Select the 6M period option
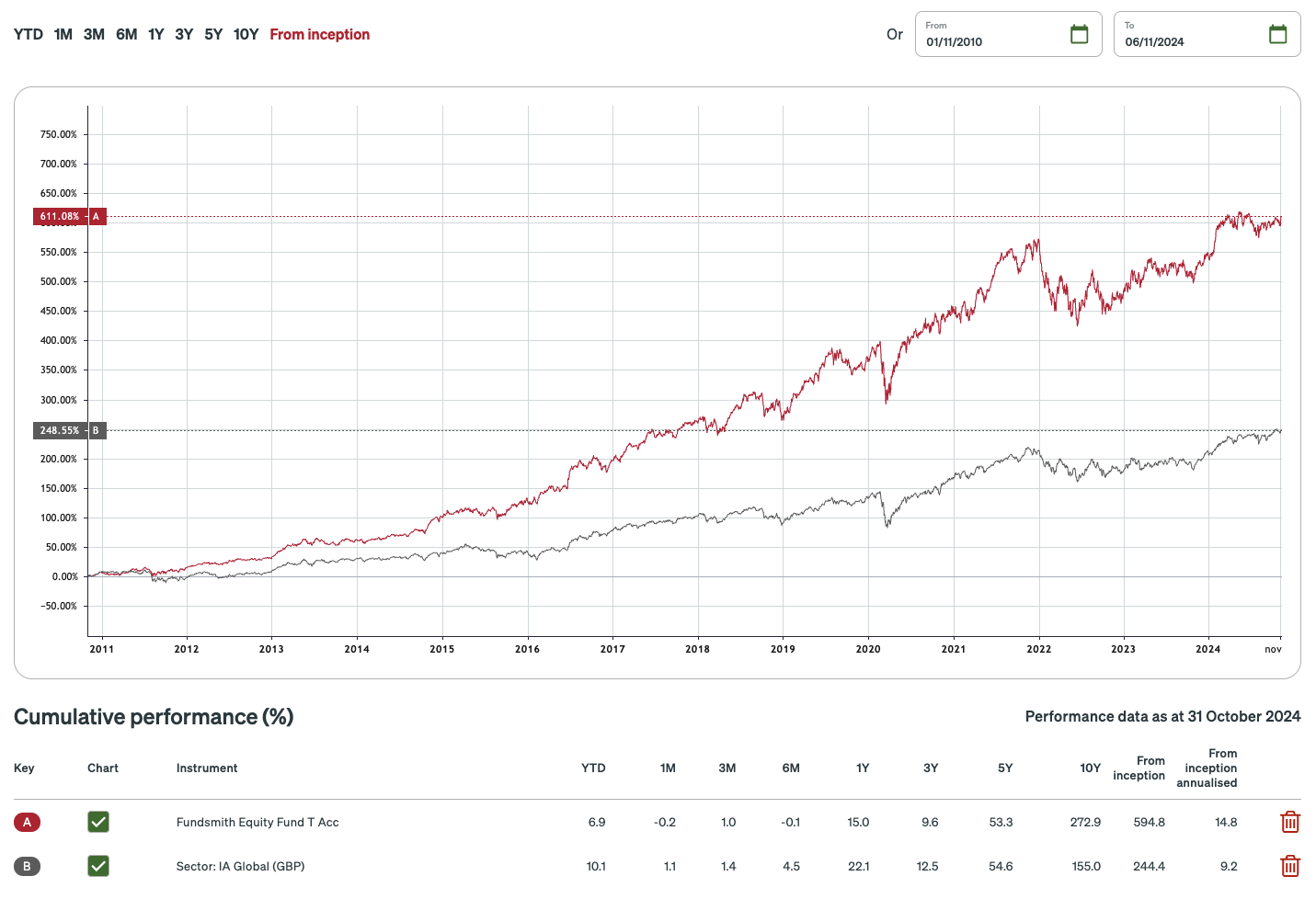 [x=126, y=33]
